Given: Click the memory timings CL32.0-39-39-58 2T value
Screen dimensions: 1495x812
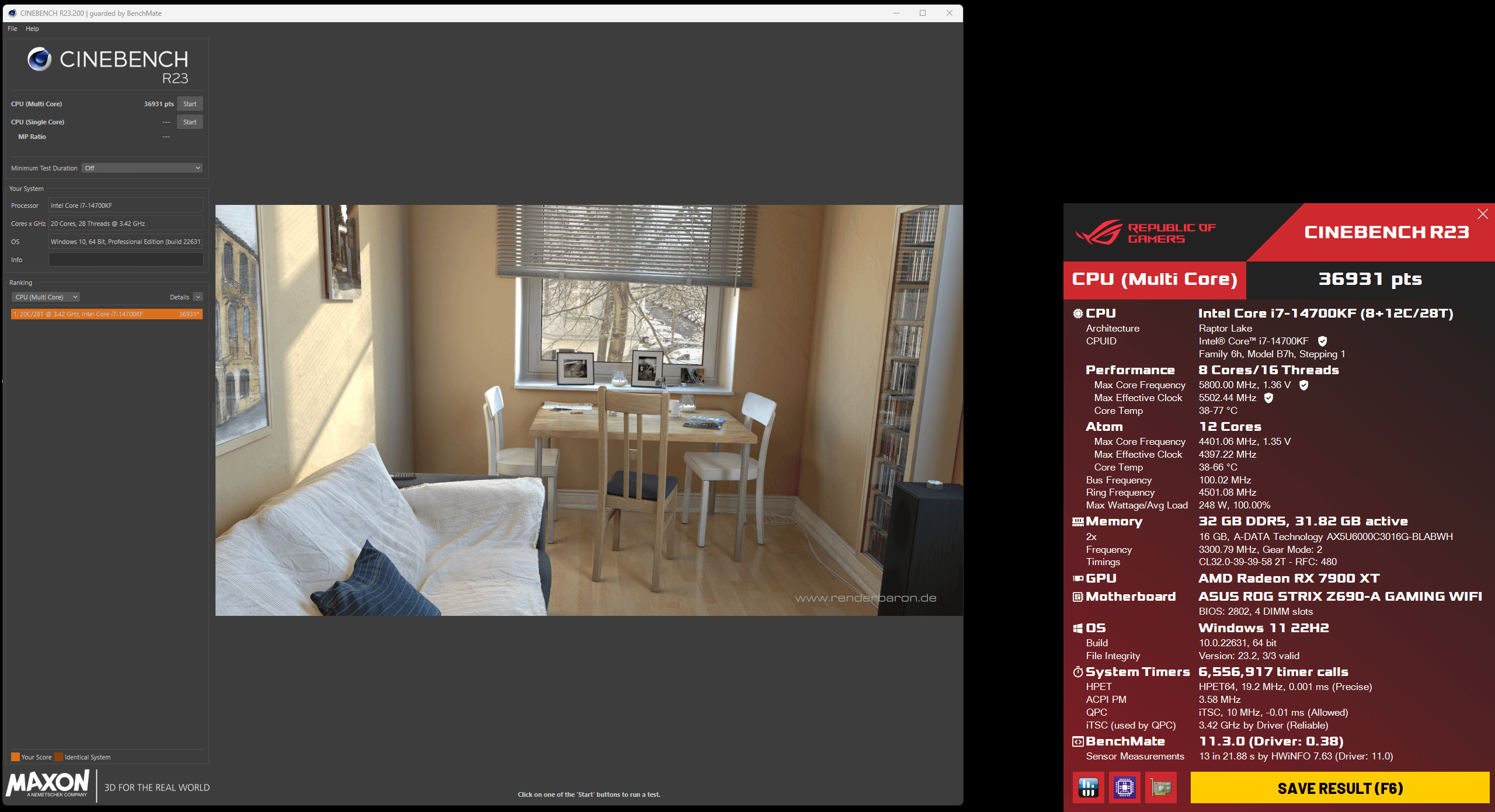Looking at the screenshot, I should click(1268, 562).
